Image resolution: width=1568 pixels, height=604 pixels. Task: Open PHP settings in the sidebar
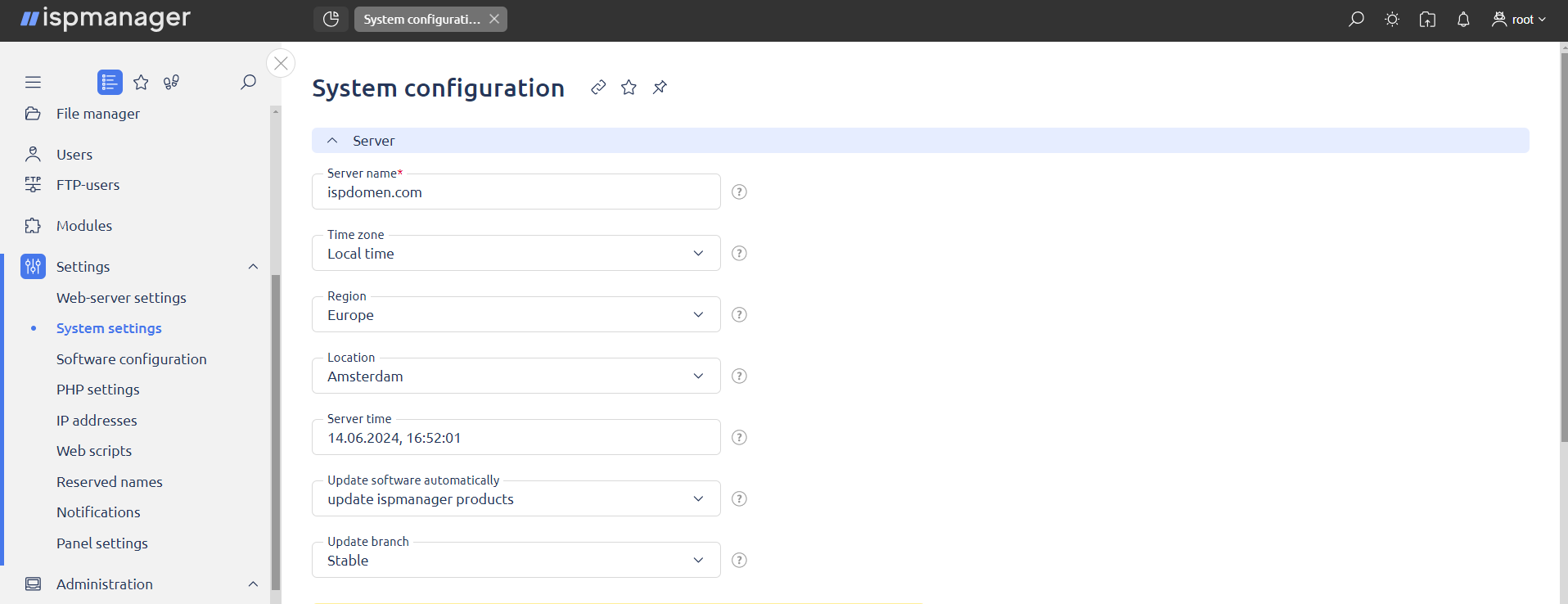(98, 390)
